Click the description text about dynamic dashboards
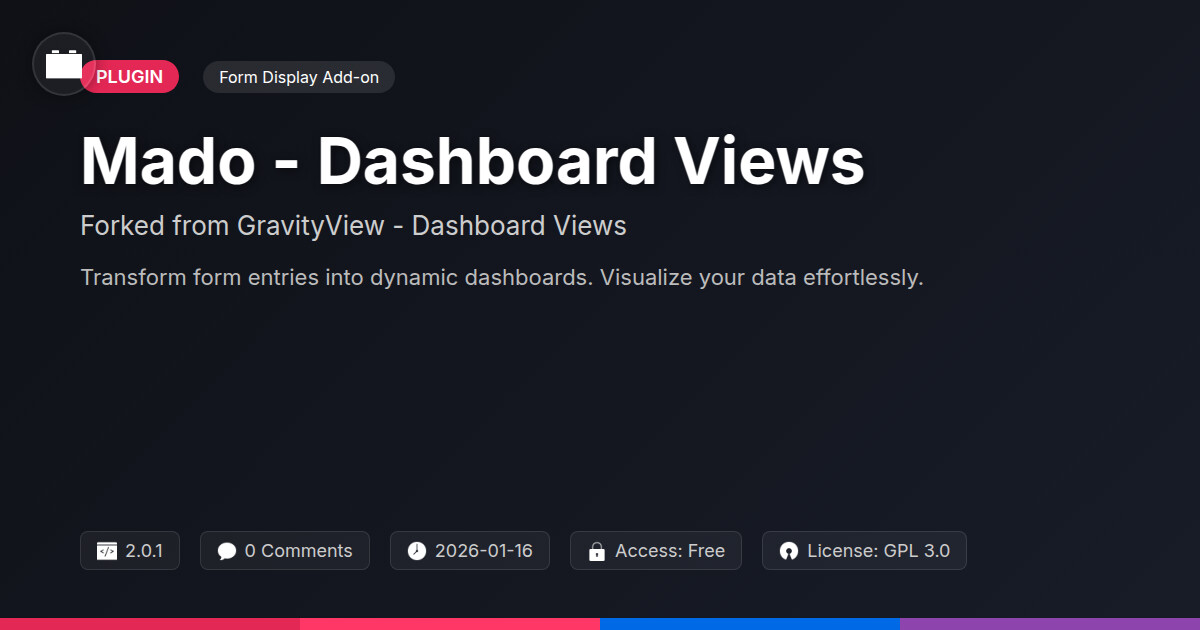The image size is (1200, 630). coord(501,277)
